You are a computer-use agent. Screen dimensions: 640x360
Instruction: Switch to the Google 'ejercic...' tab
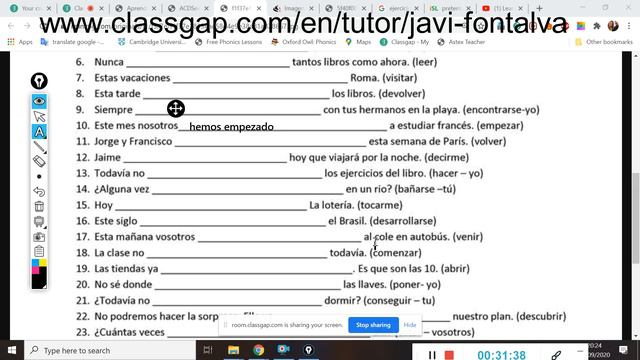click(399, 8)
